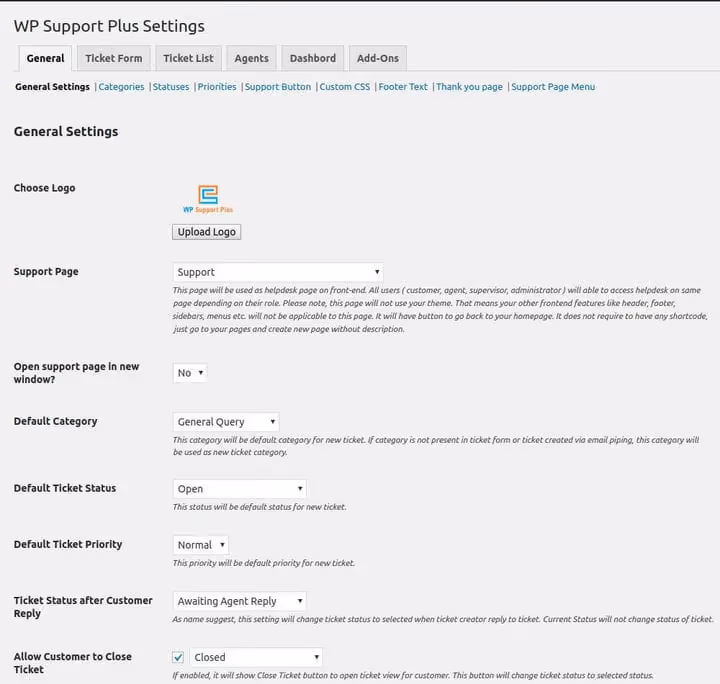This screenshot has width=720, height=684.
Task: Open the Closed status dropdown
Action: (256, 657)
